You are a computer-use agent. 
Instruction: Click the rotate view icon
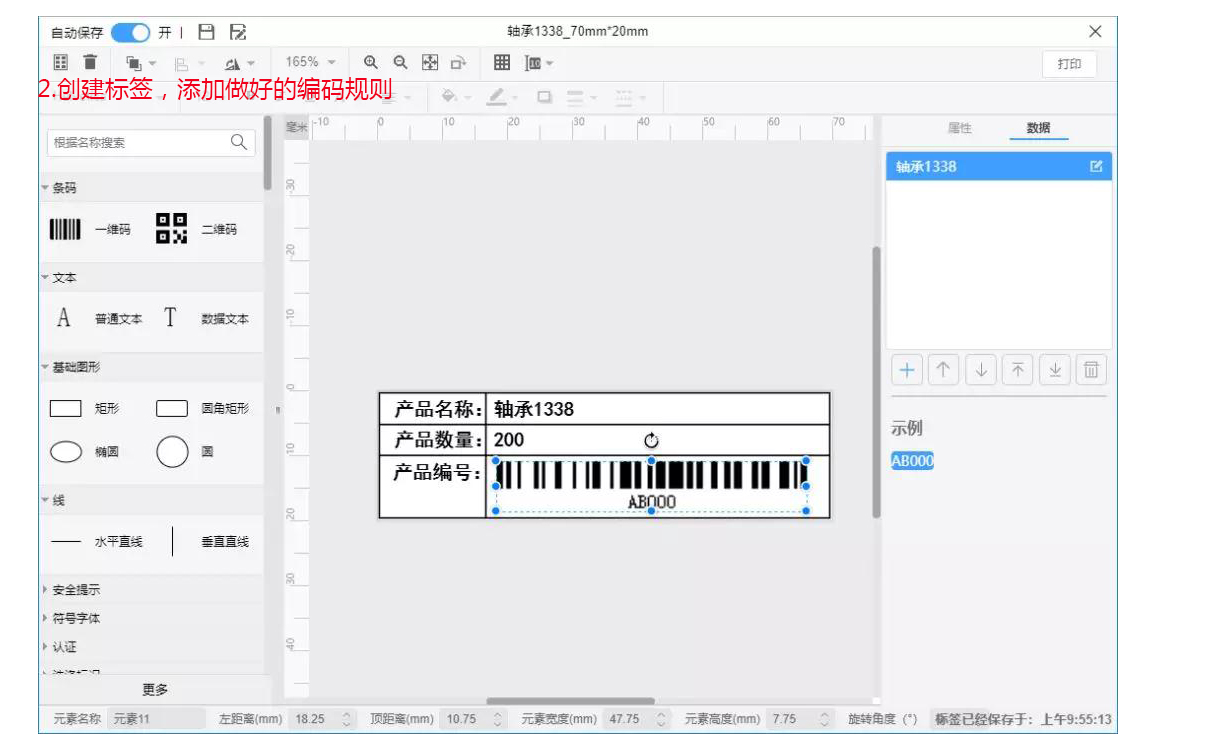pyautogui.click(x=458, y=63)
